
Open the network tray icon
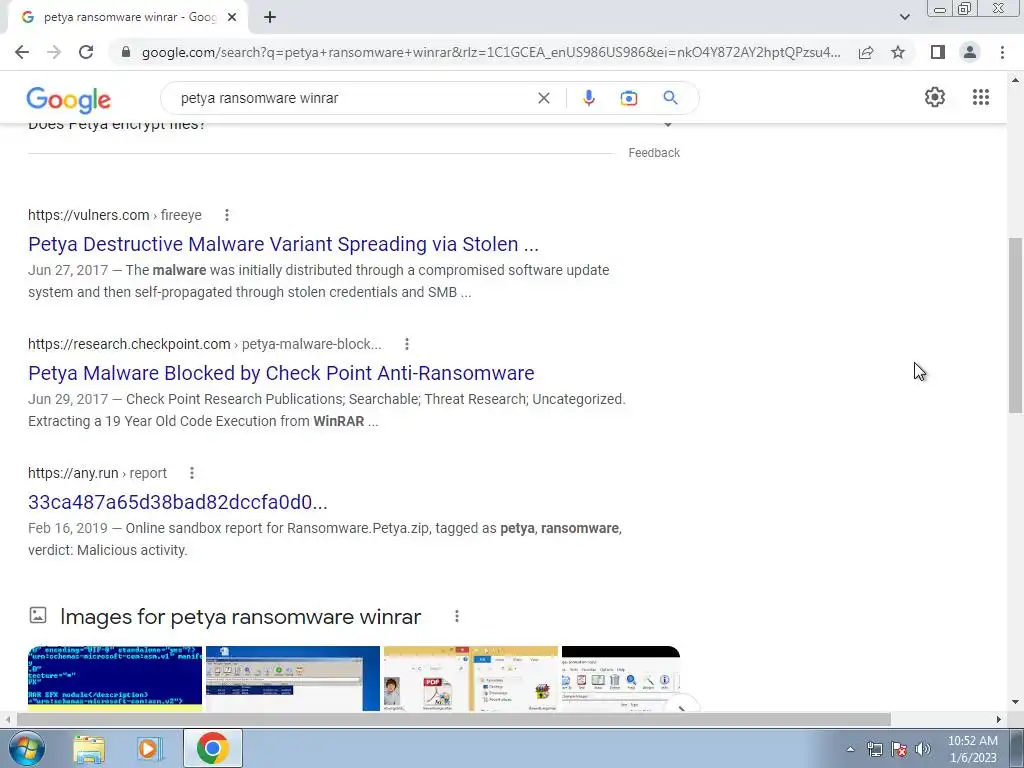coord(874,749)
